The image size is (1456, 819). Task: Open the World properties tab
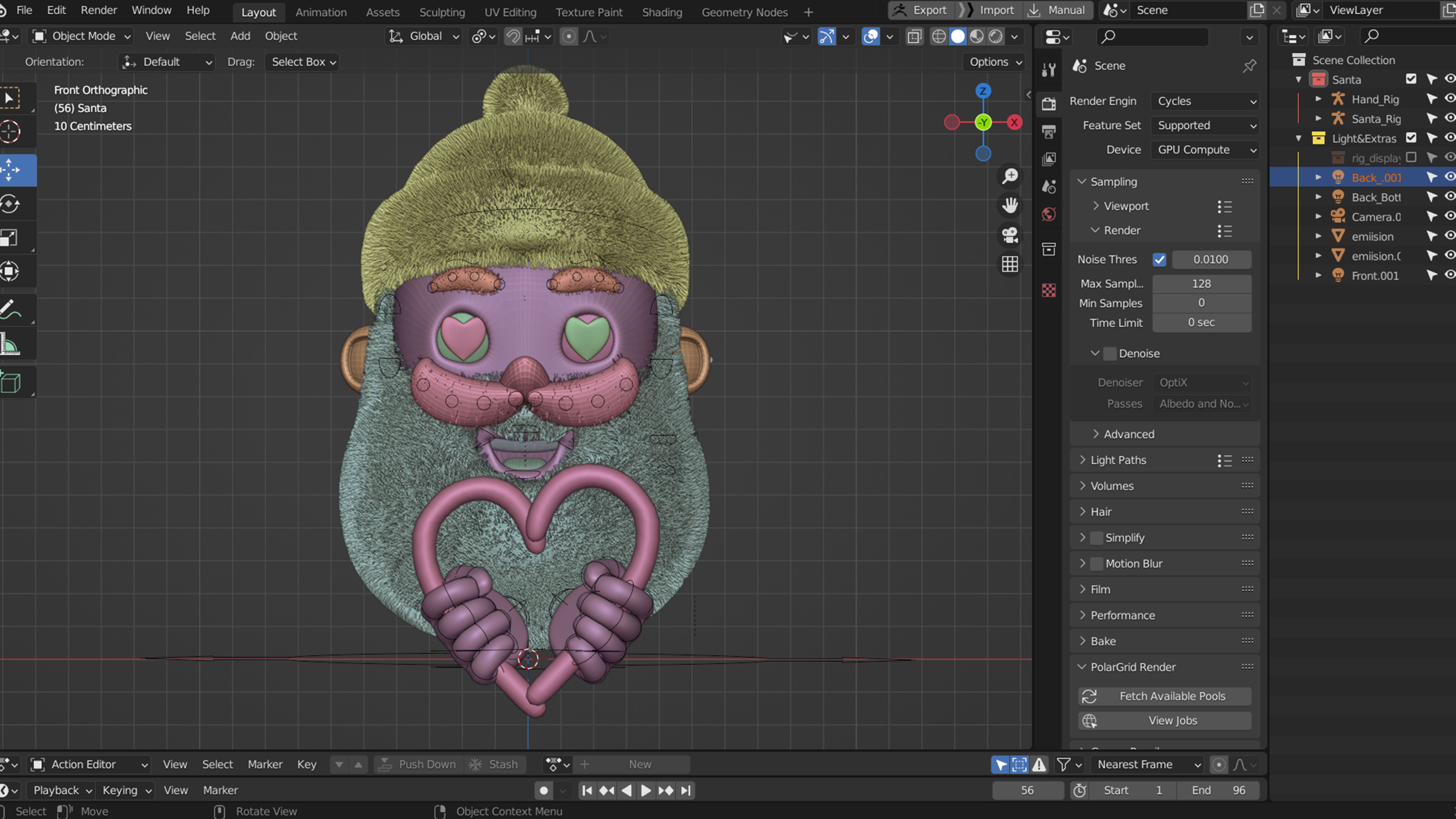point(1049,214)
